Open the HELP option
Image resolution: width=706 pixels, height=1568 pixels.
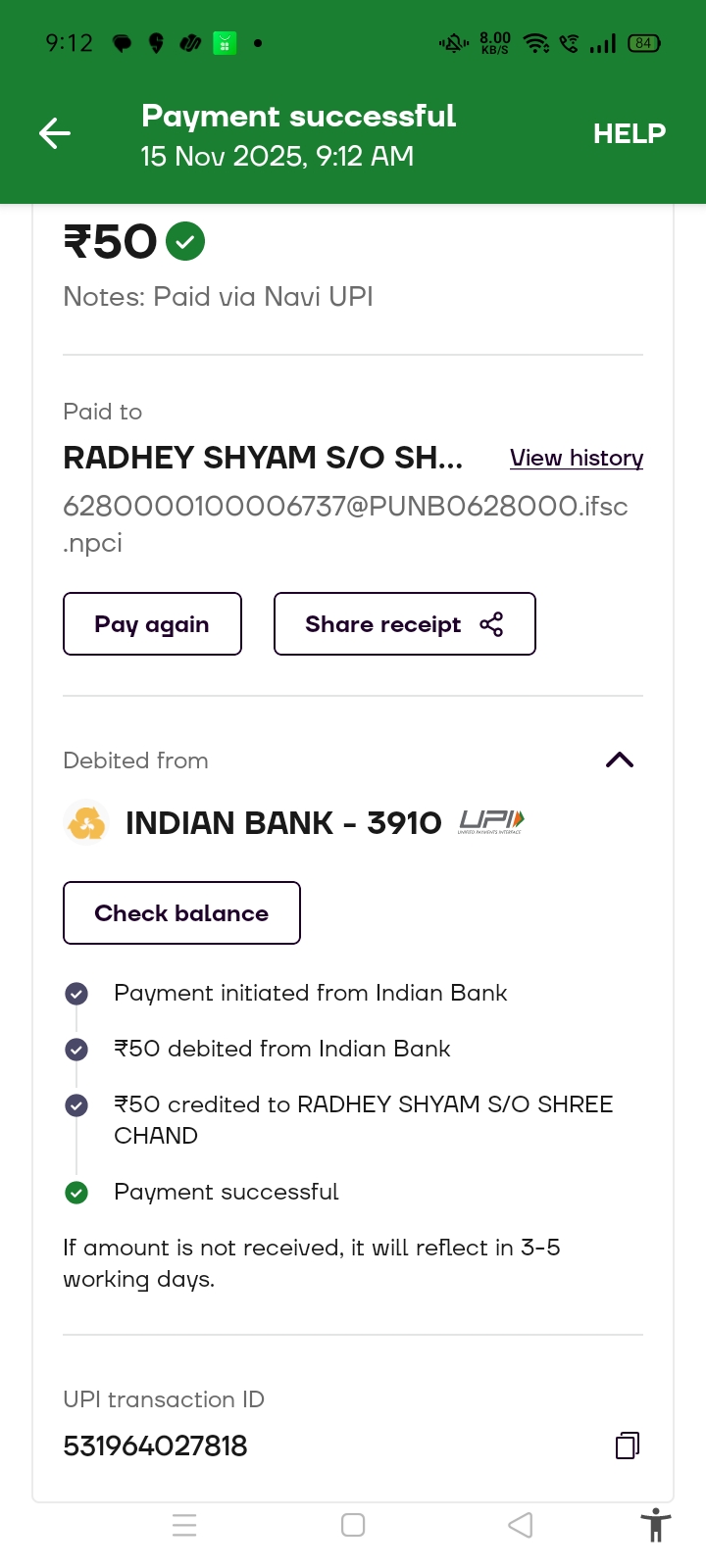tap(629, 133)
